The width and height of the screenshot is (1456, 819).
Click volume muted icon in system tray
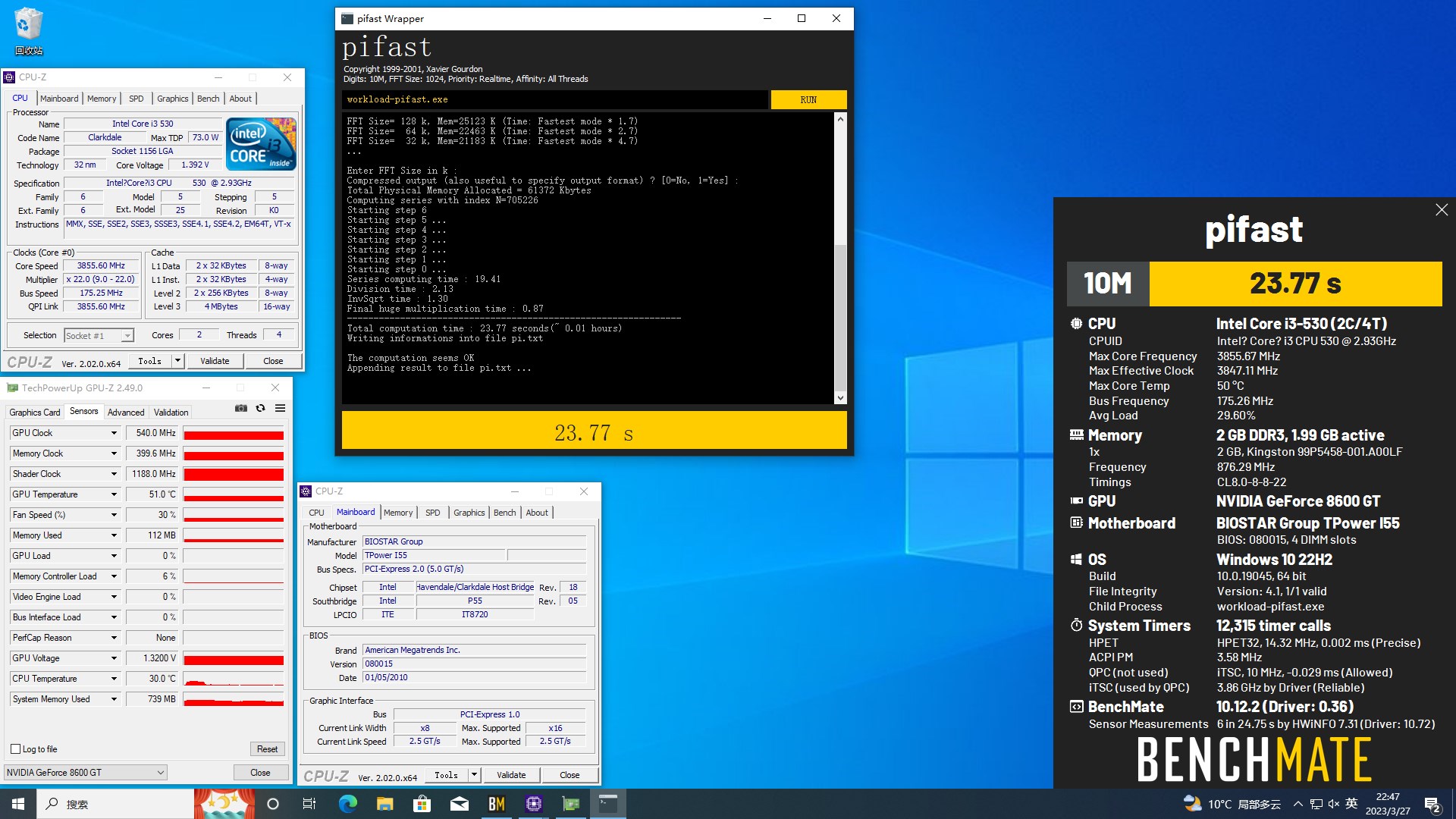tap(1333, 804)
